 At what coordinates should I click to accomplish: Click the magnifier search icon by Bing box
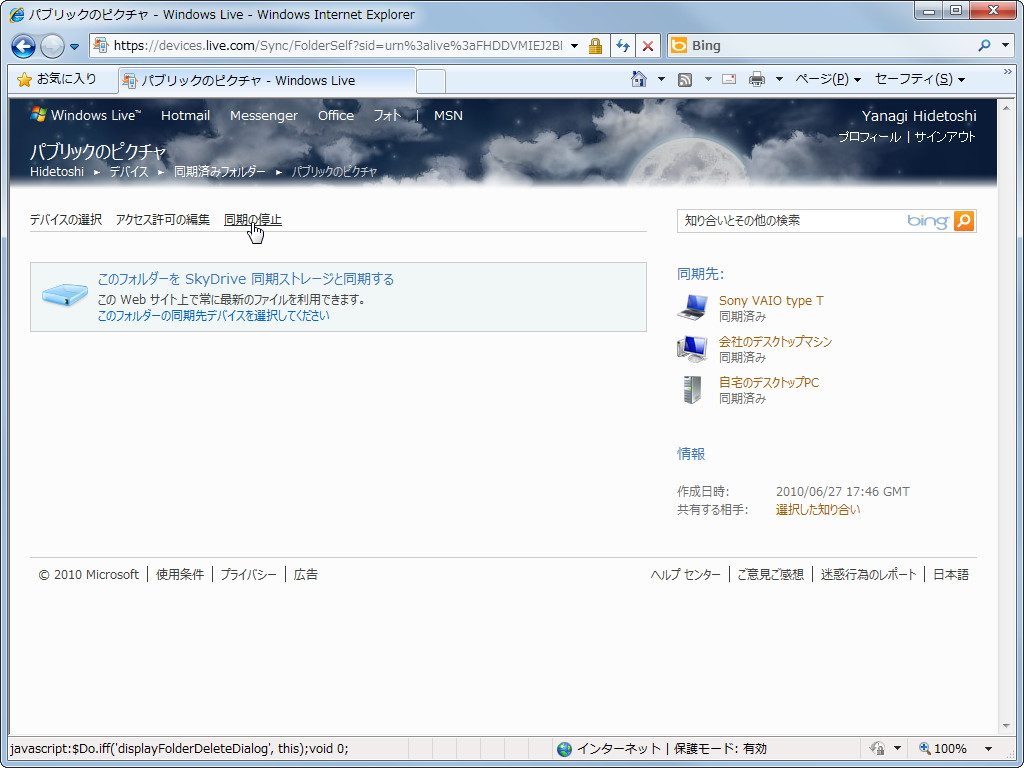(x=985, y=45)
